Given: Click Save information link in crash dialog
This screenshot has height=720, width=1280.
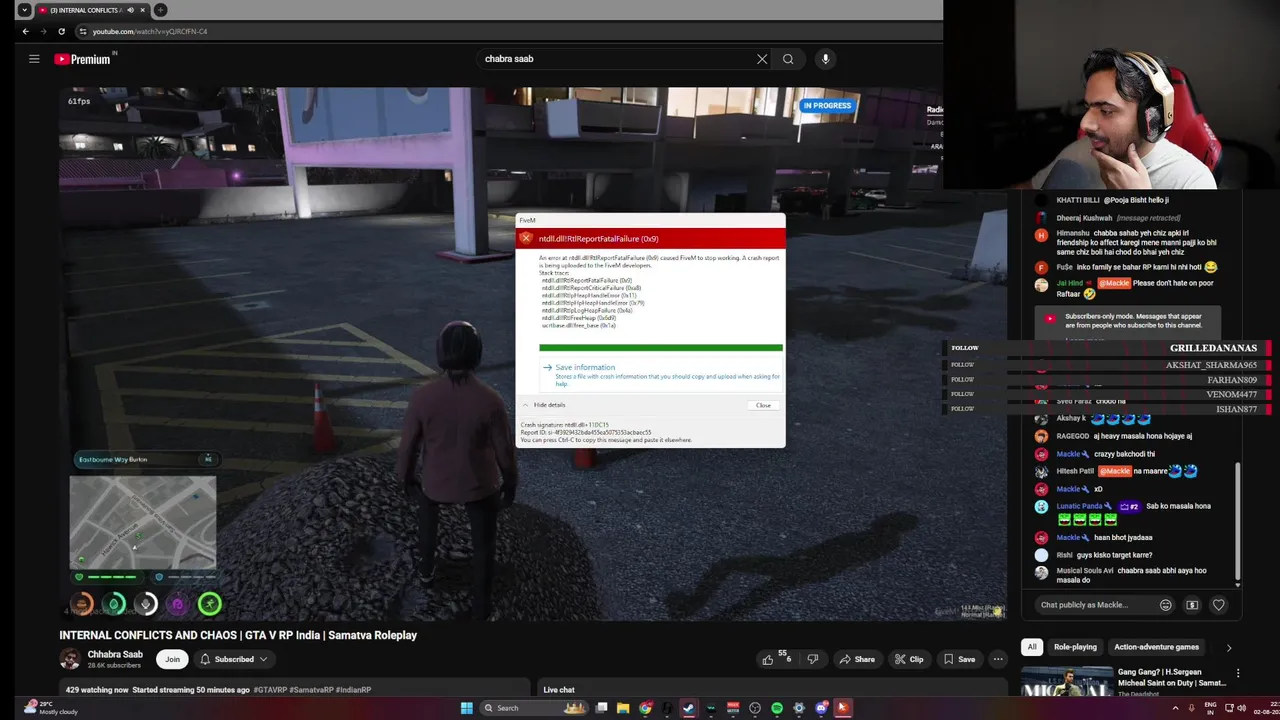Looking at the screenshot, I should point(585,367).
